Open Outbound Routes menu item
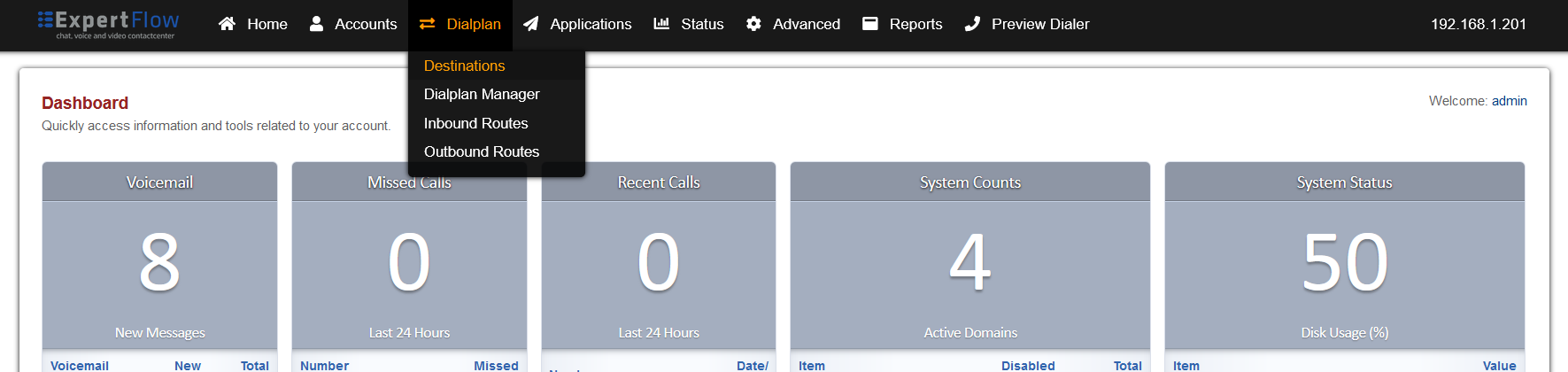 point(482,151)
